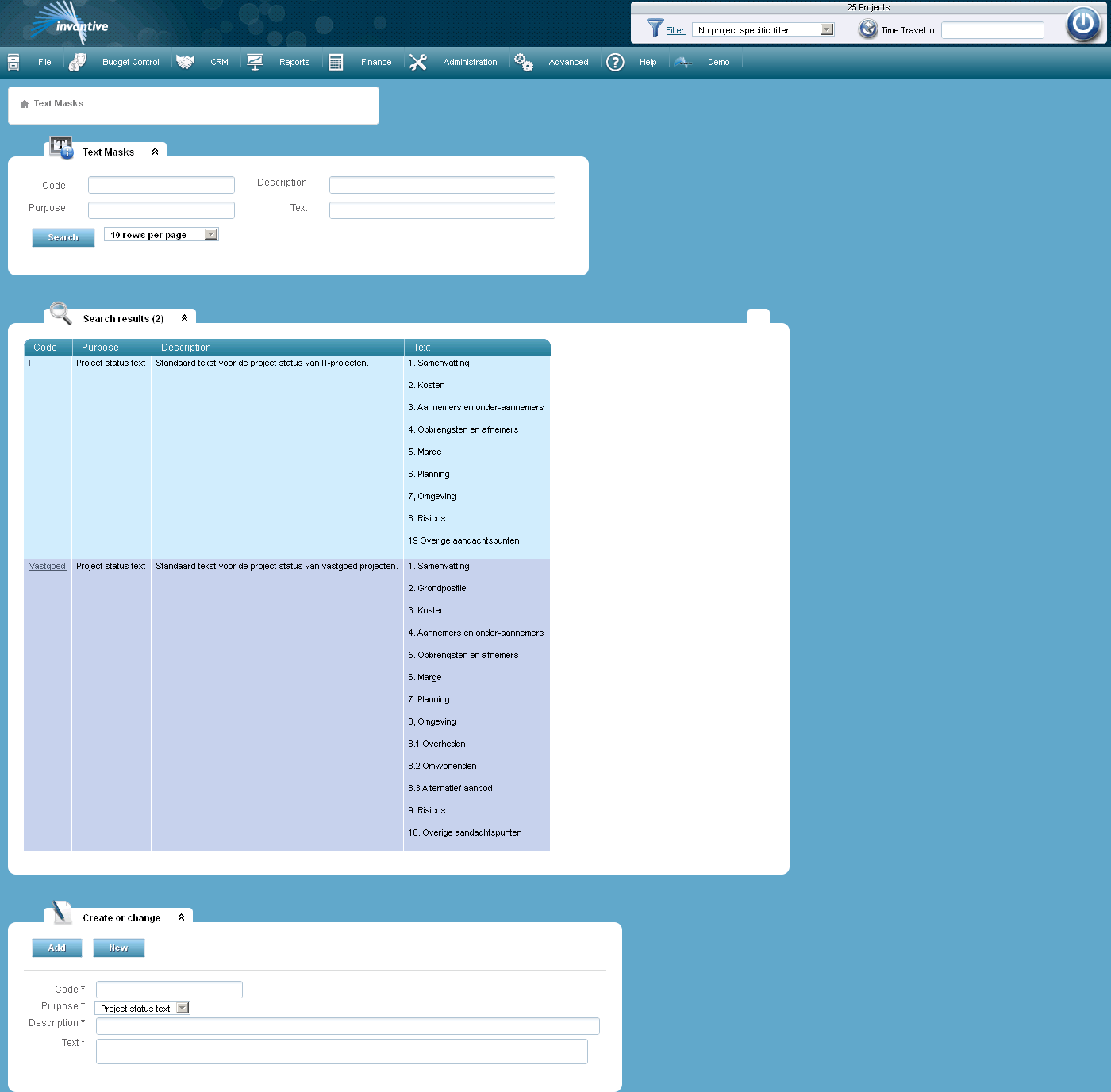The image size is (1111, 1092).
Task: Click the Administration wrench icon
Action: tap(418, 62)
